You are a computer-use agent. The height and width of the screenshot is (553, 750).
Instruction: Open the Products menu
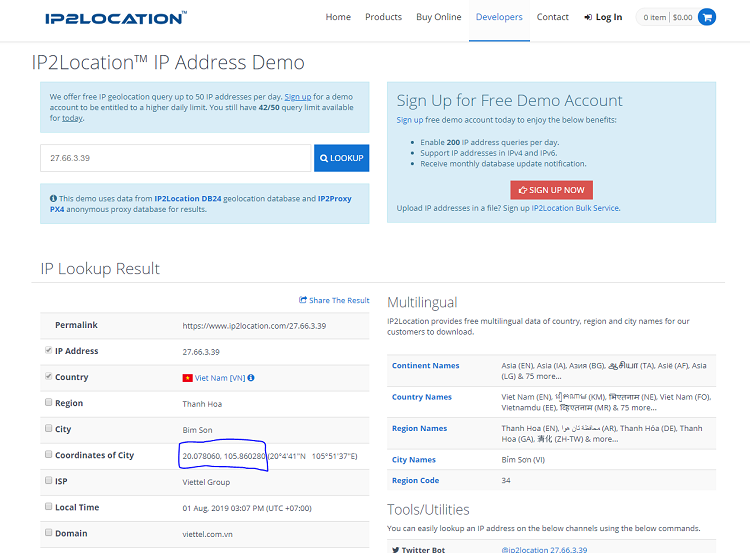point(383,17)
